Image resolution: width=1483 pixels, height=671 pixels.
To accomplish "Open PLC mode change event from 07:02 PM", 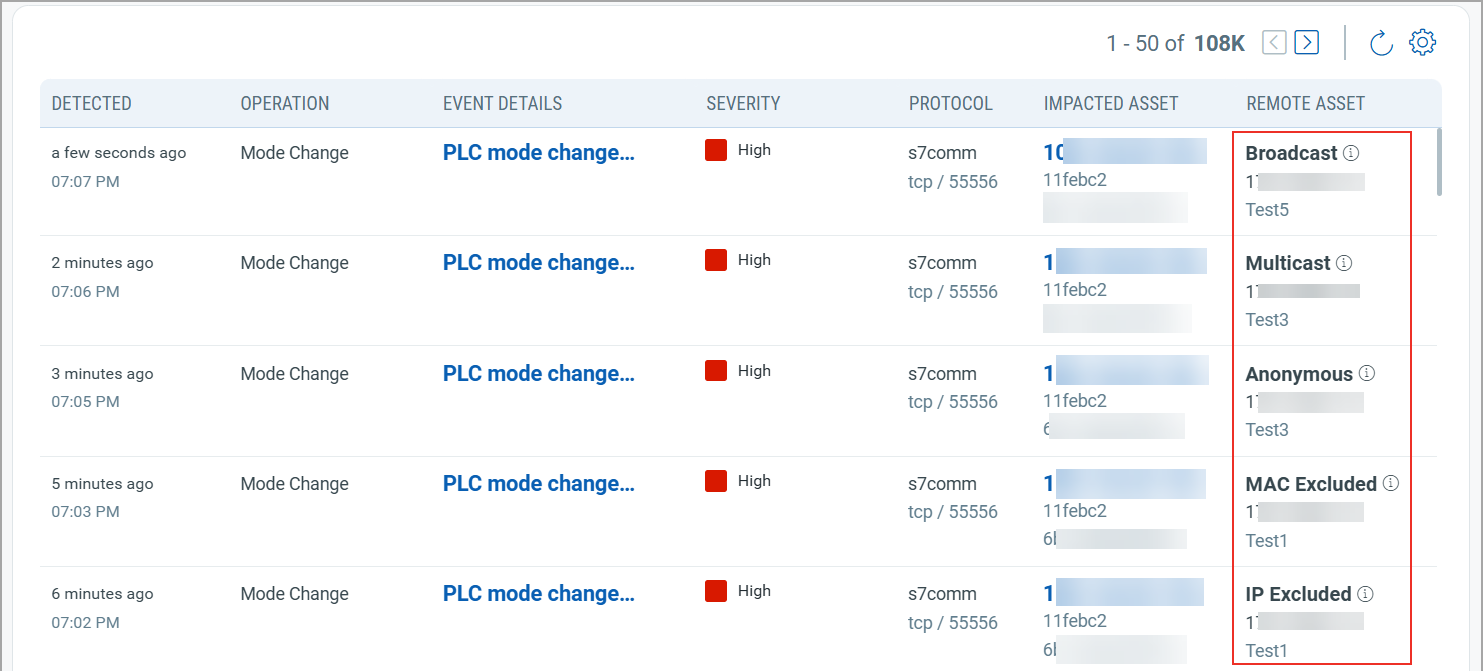I will click(x=538, y=594).
